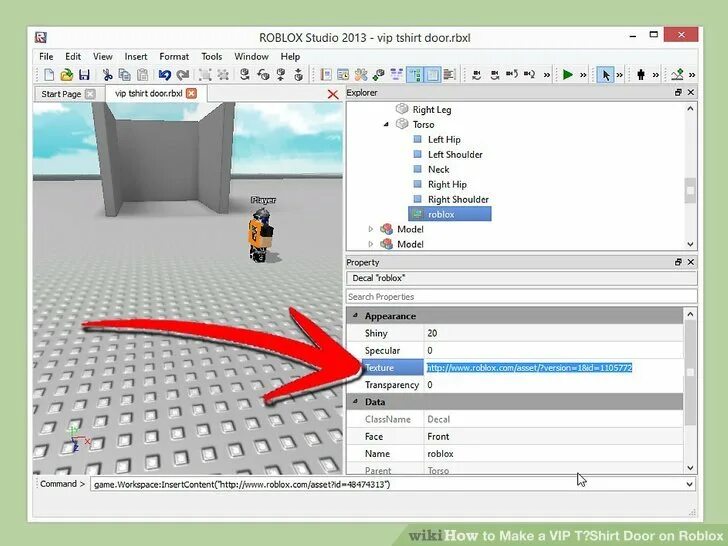Image resolution: width=728 pixels, height=546 pixels.
Task: Save the place with the floppy disk icon
Action: [84, 74]
